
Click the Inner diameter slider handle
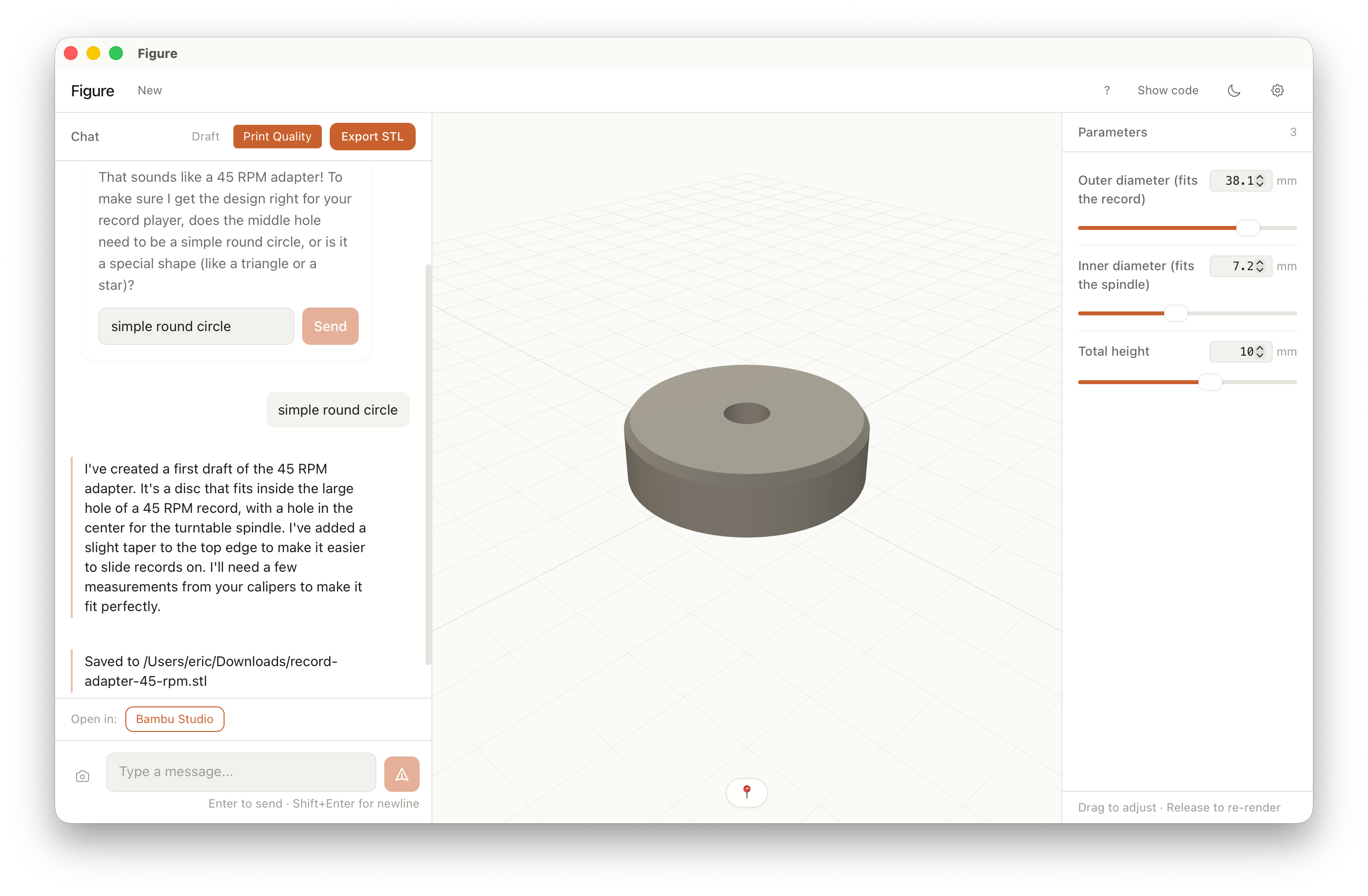click(1175, 313)
